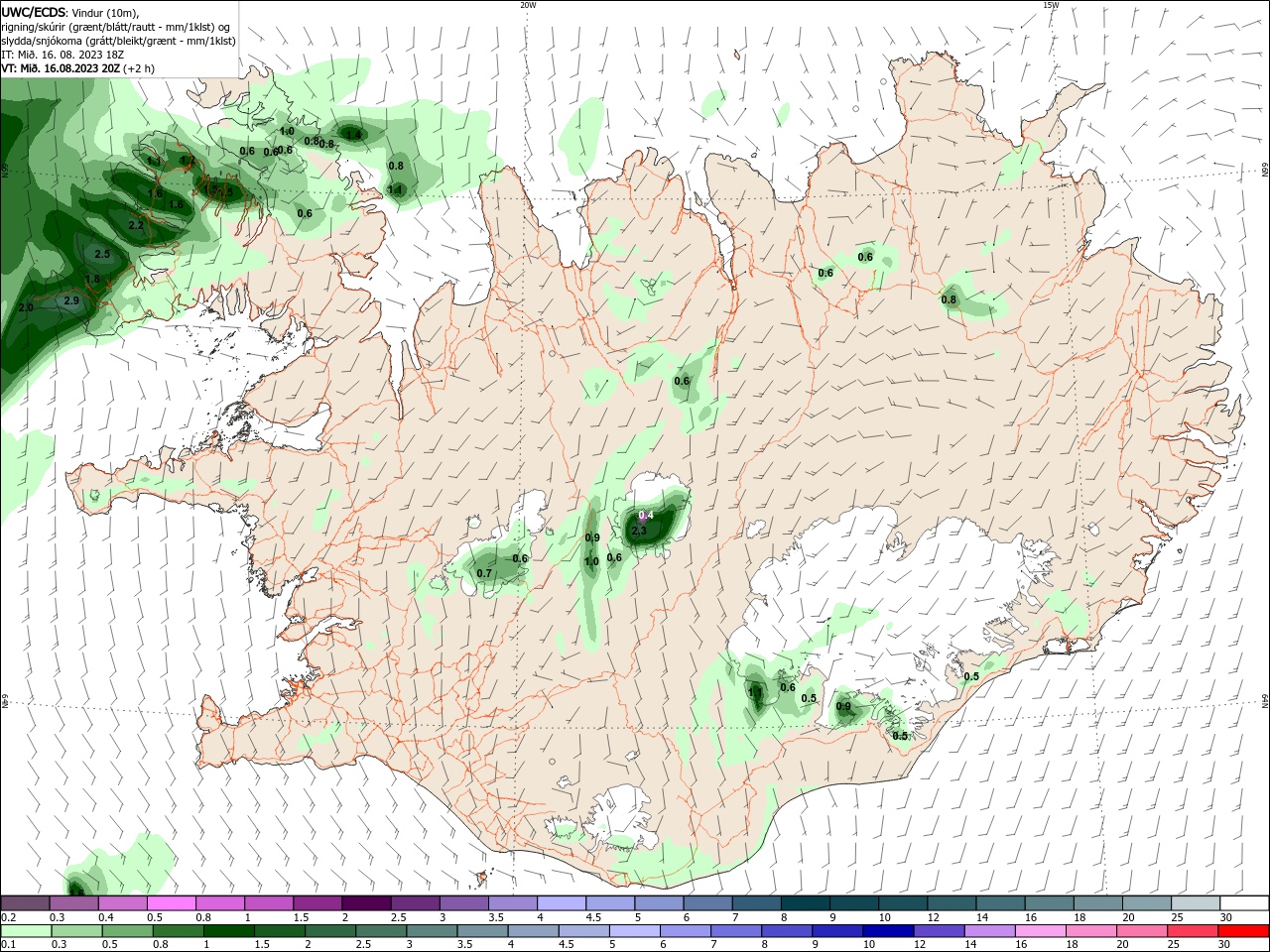Viewport: 1270px width, 952px height.
Task: Click the pale grey 25–30 upper legend swatch
Action: pos(1196,903)
